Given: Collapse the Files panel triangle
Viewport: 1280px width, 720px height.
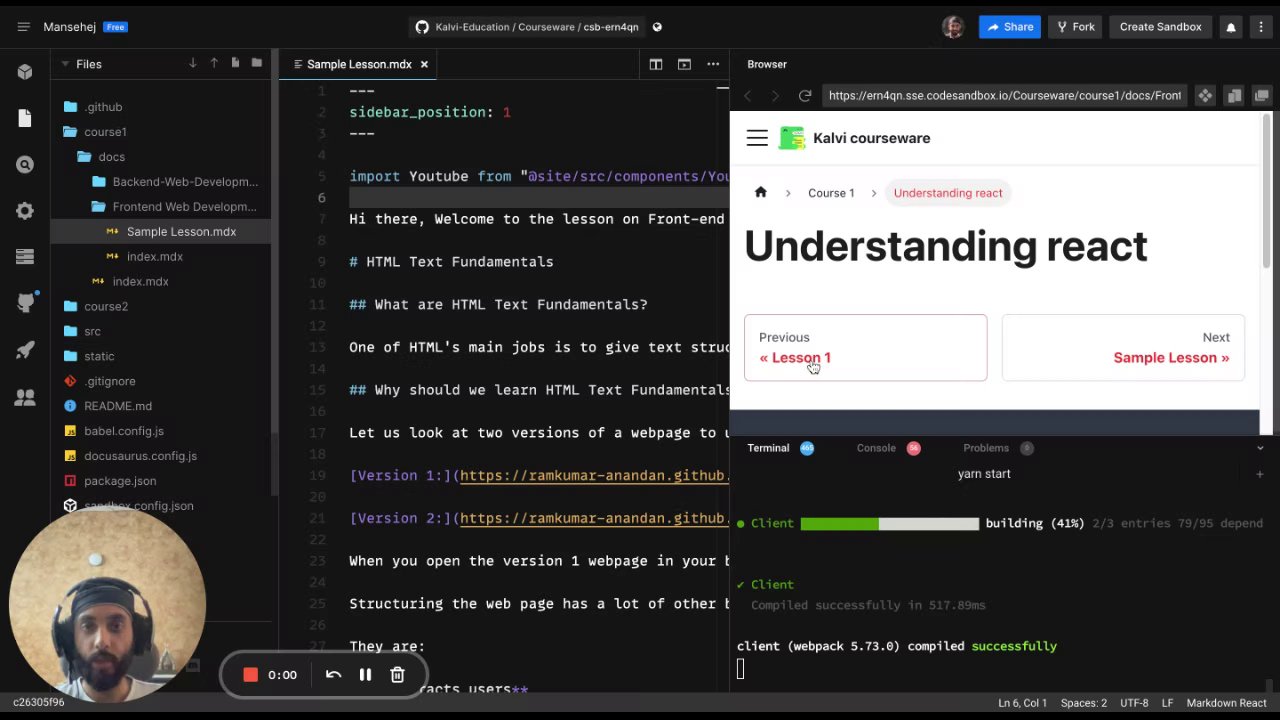Looking at the screenshot, I should (x=65, y=64).
